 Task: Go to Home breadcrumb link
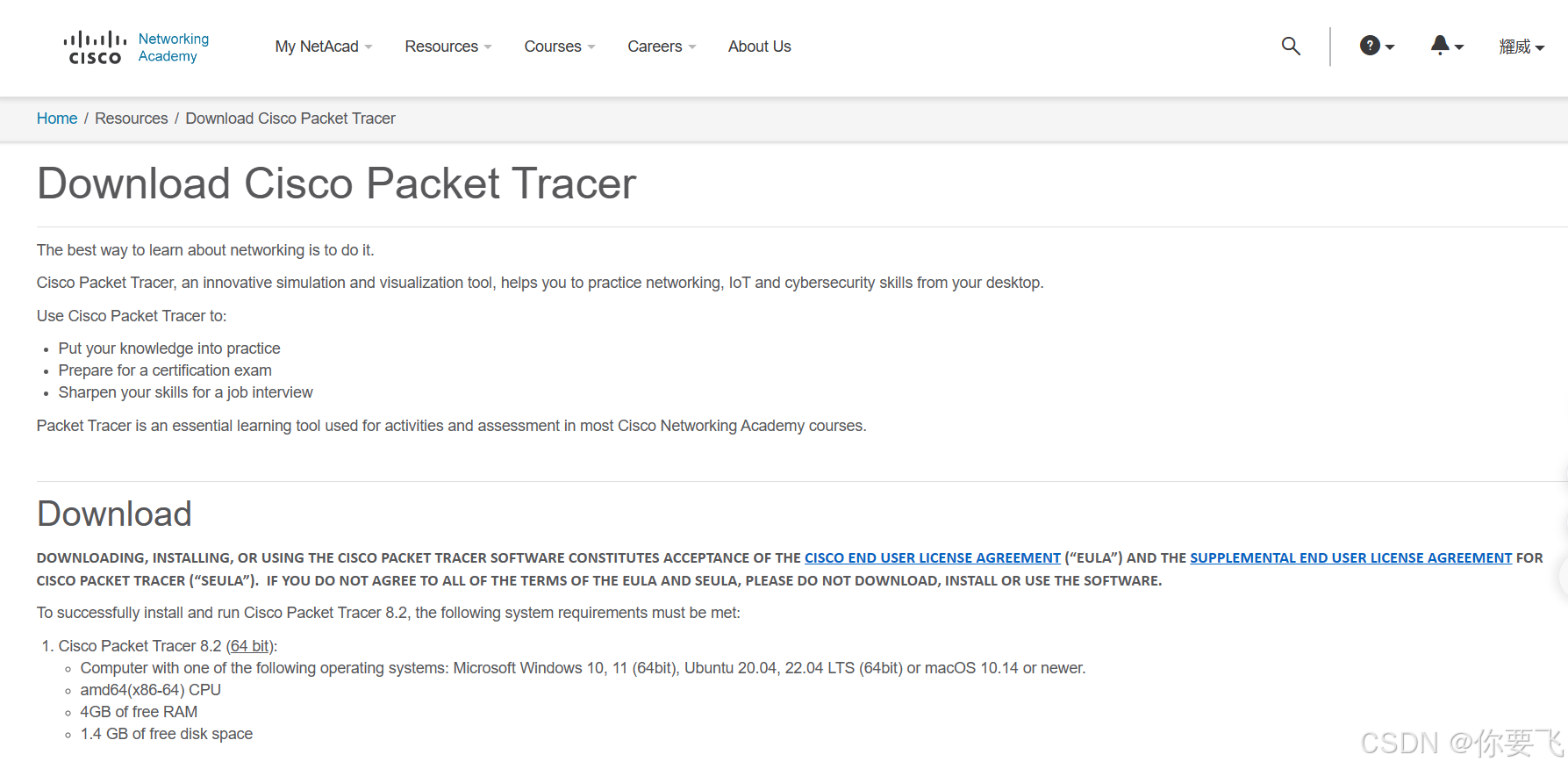[57, 119]
